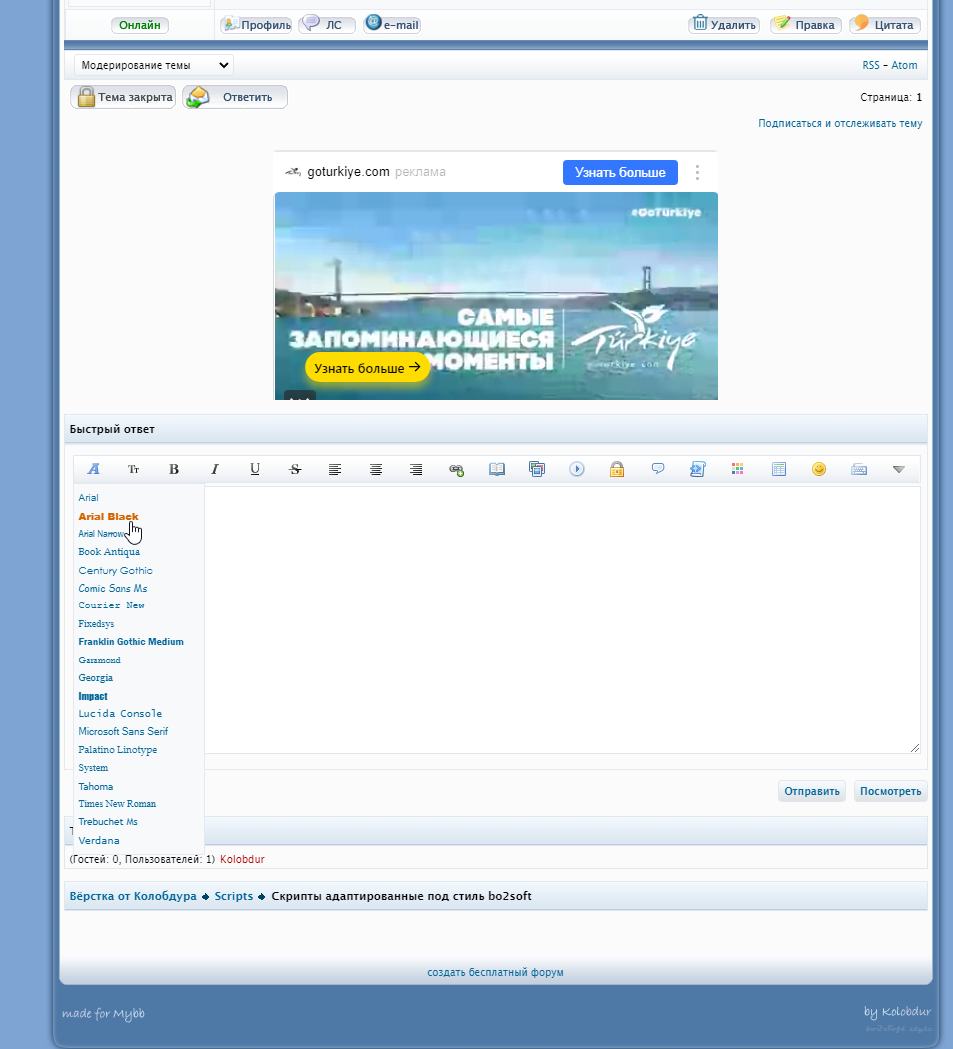
Task: Choose Arial font
Action: [x=88, y=498]
